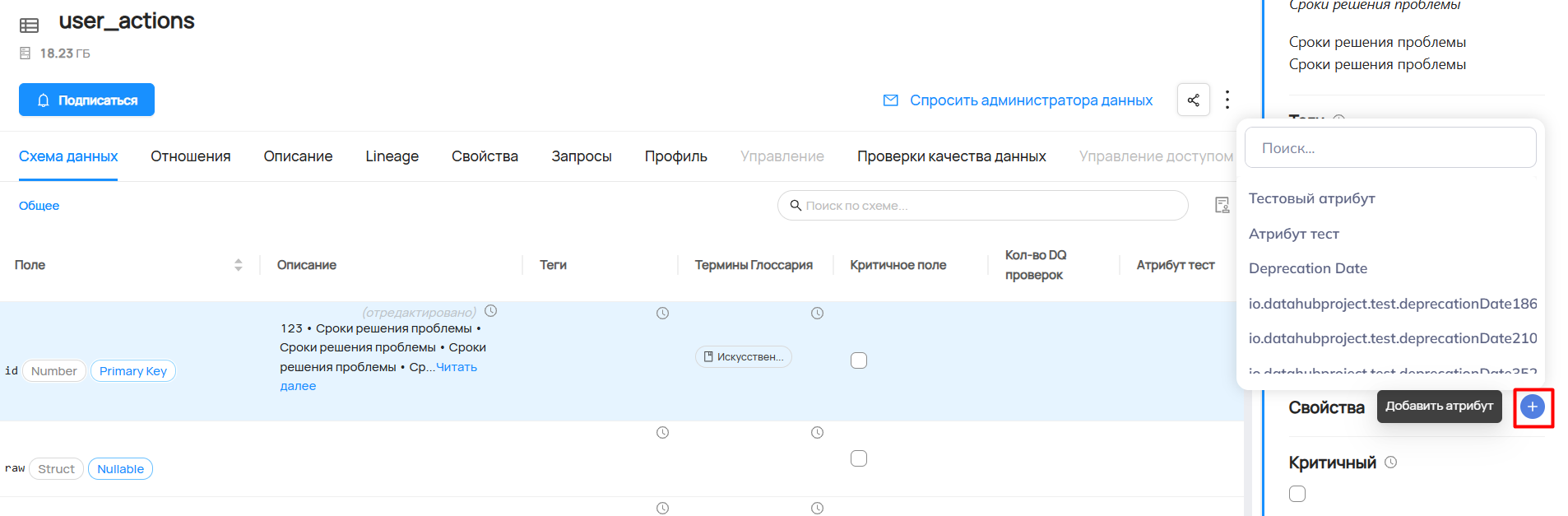Click the Подписаться button
This screenshot has height=516, width=1568.
tap(86, 100)
